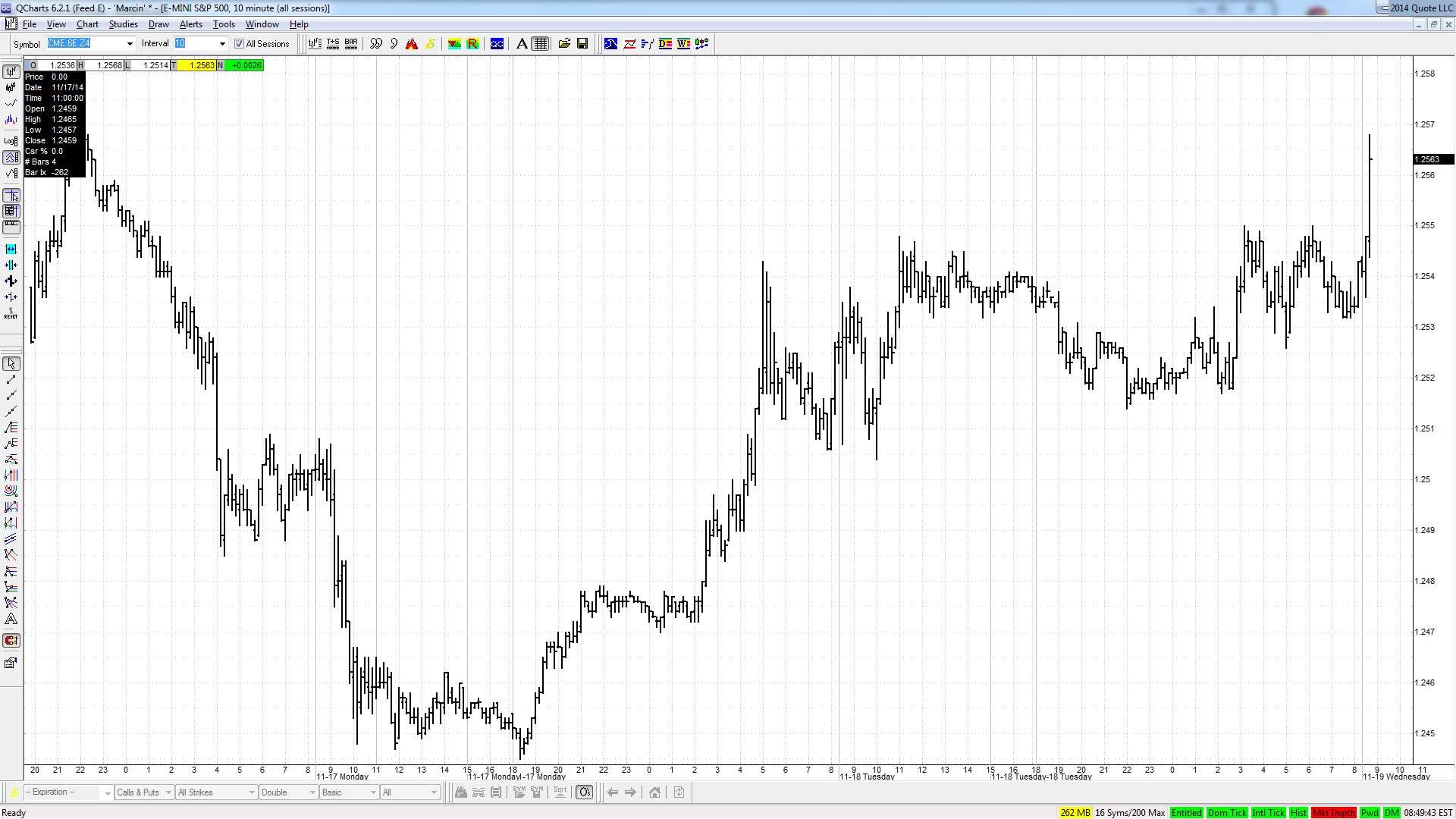1456x819 pixels.
Task: Toggle the grid lines toolbar icon
Action: point(540,44)
